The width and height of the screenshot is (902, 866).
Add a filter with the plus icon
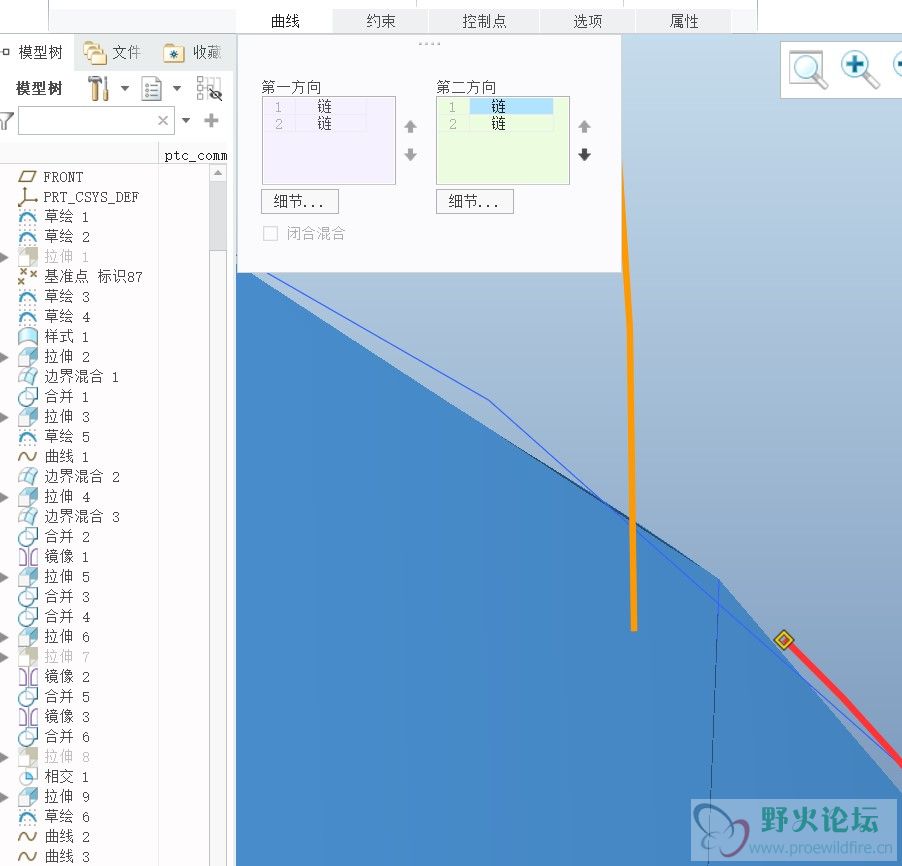pyautogui.click(x=211, y=120)
